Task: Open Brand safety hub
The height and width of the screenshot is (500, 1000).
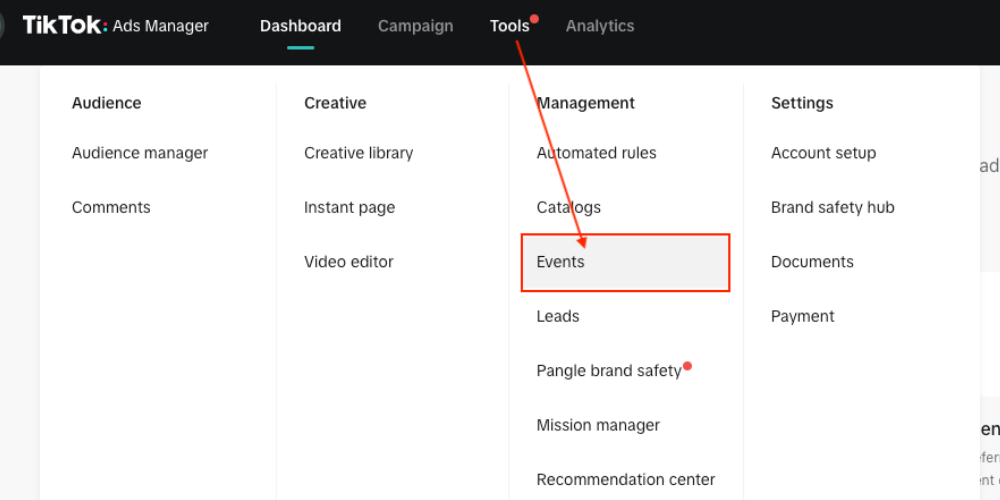Action: pos(832,208)
